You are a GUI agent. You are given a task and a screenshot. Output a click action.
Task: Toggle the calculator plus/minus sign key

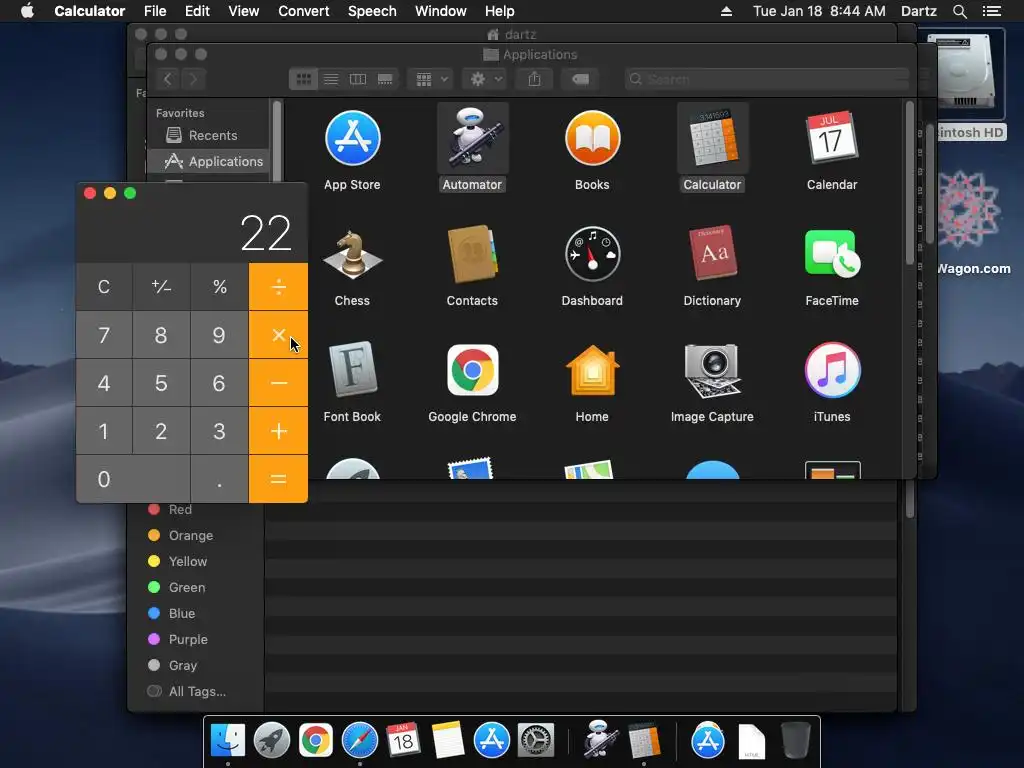(161, 287)
